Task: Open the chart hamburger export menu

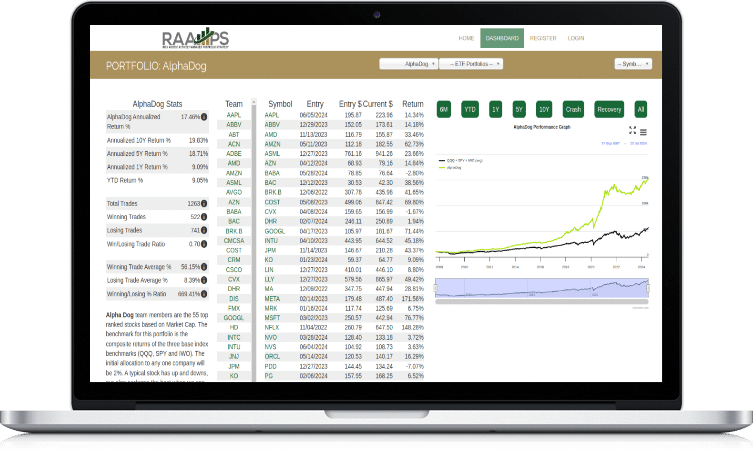Action: point(643,130)
